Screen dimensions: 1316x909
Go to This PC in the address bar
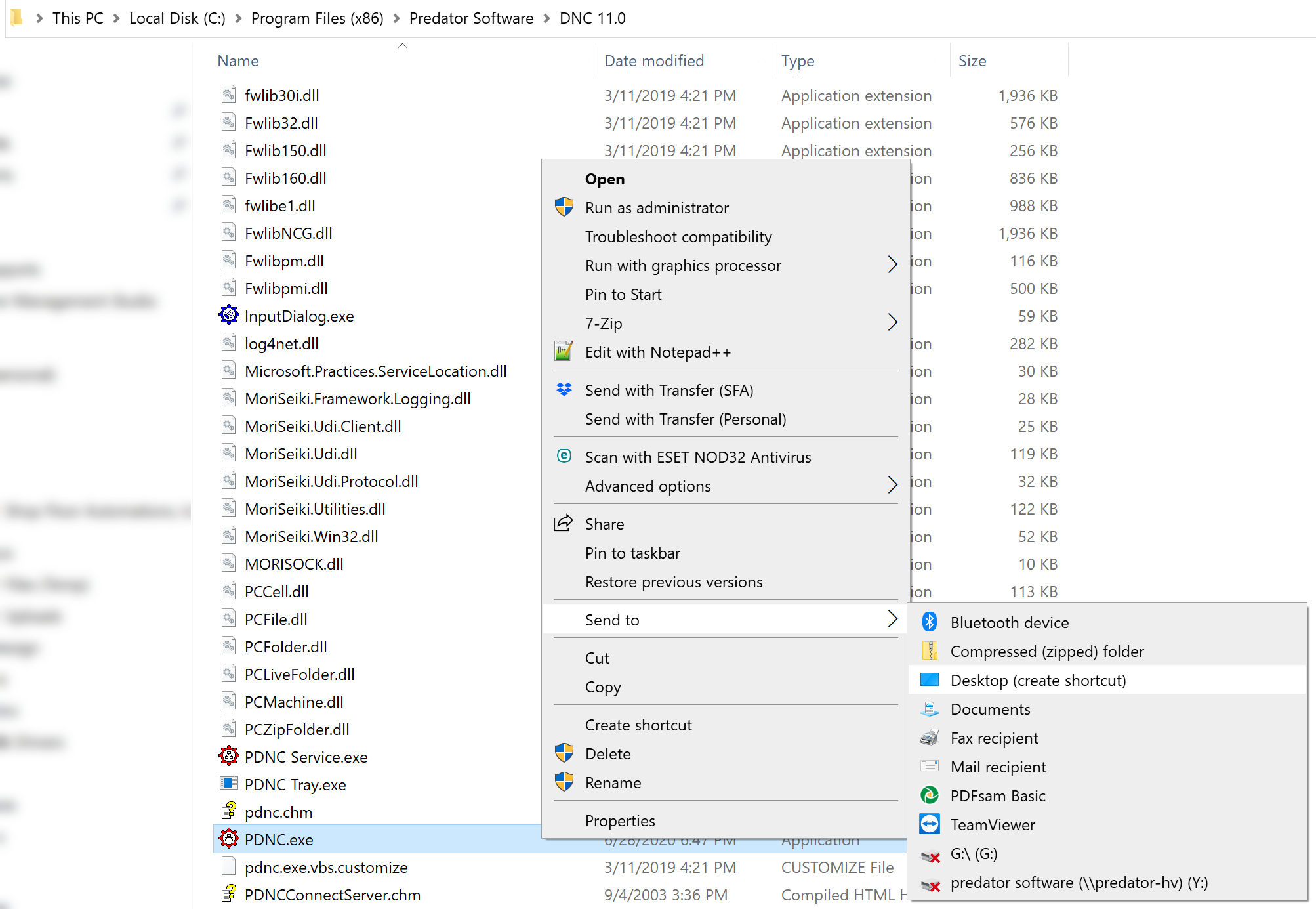78,18
